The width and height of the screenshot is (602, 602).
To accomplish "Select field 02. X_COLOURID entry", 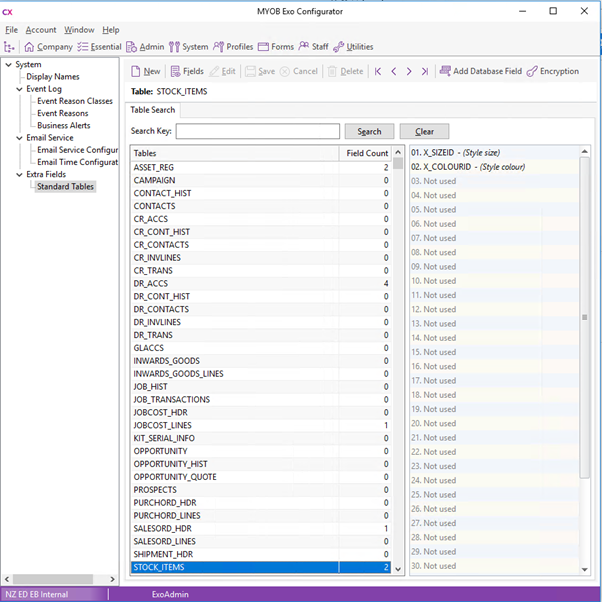I will tap(494, 167).
